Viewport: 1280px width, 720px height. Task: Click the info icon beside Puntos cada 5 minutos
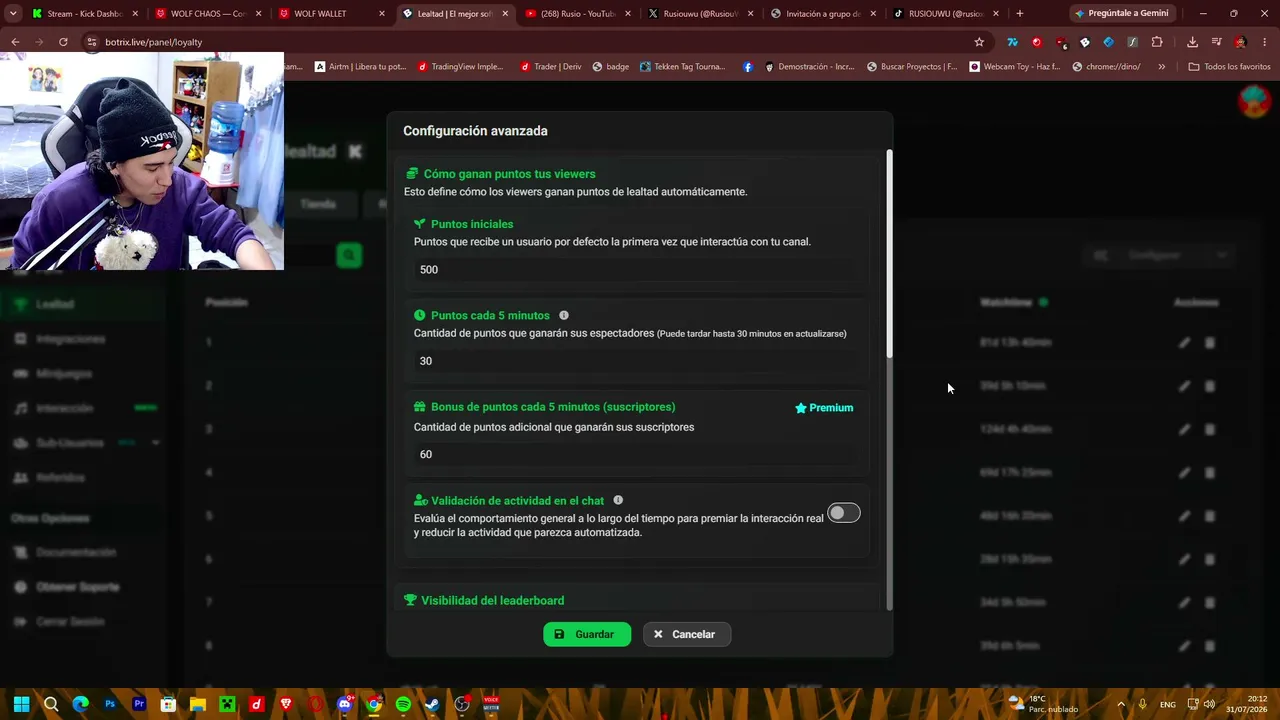tap(564, 315)
